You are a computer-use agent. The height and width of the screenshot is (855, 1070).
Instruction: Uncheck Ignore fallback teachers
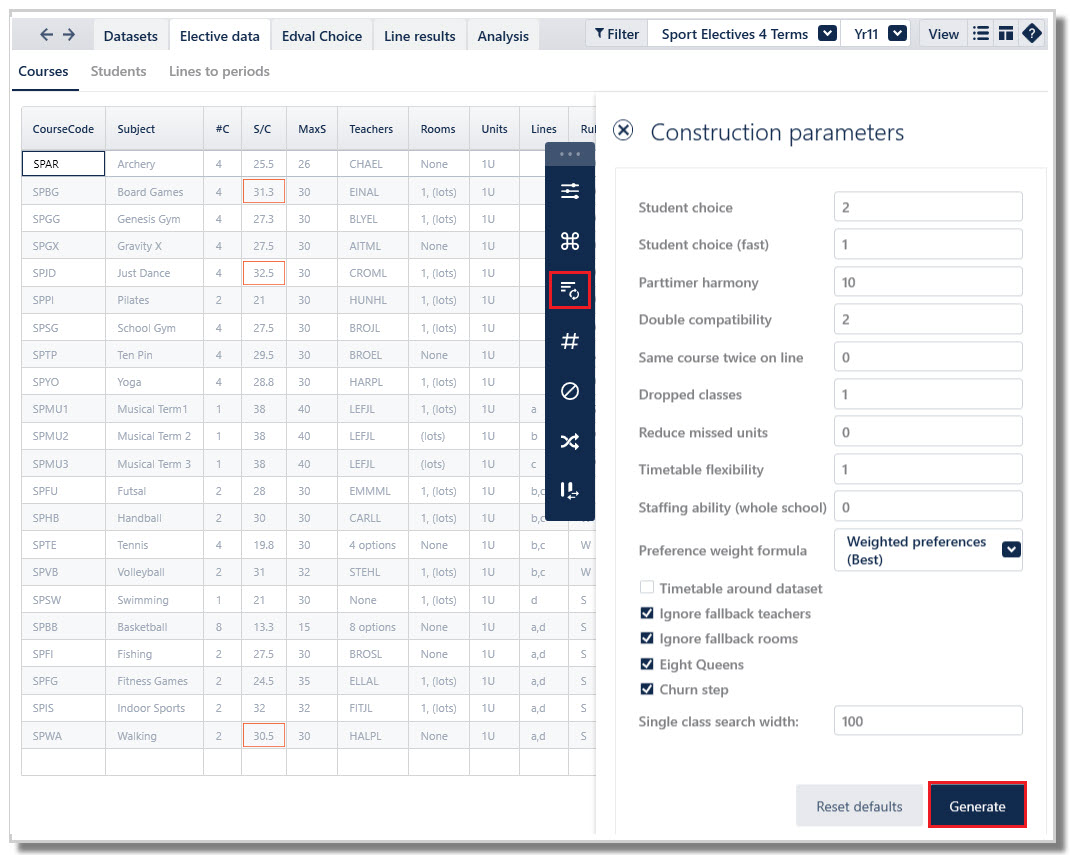pyautogui.click(x=647, y=613)
